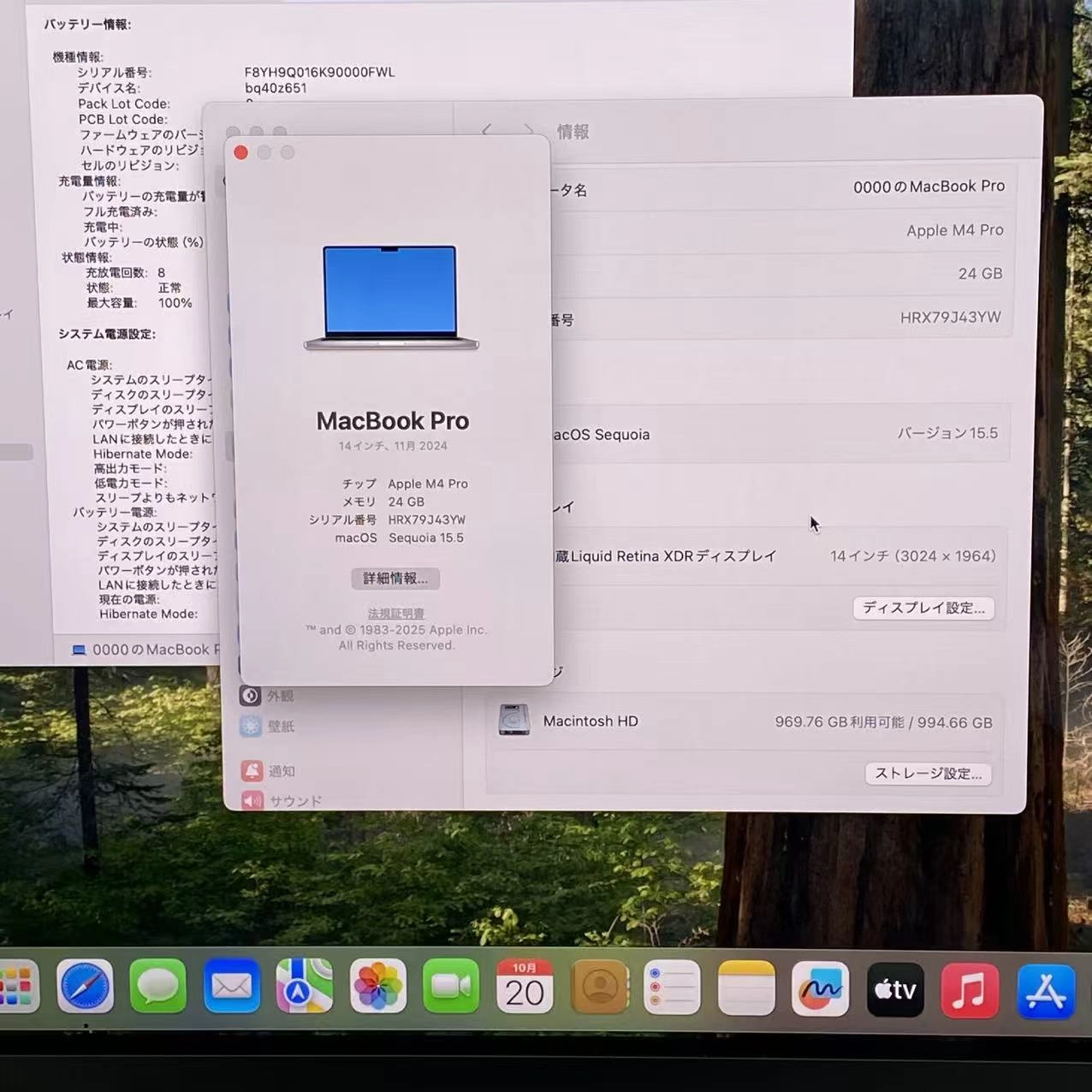The height and width of the screenshot is (1092, 1092).
Task: Click the Macintosh HD drive icon
Action: click(x=514, y=721)
